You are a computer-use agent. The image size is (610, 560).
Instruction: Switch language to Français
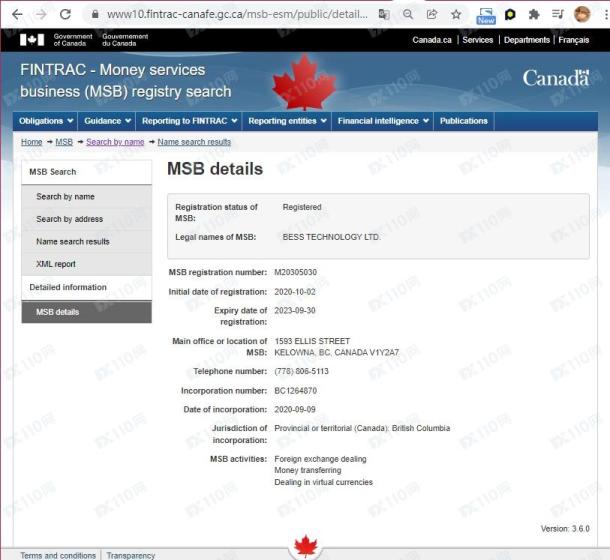click(574, 40)
